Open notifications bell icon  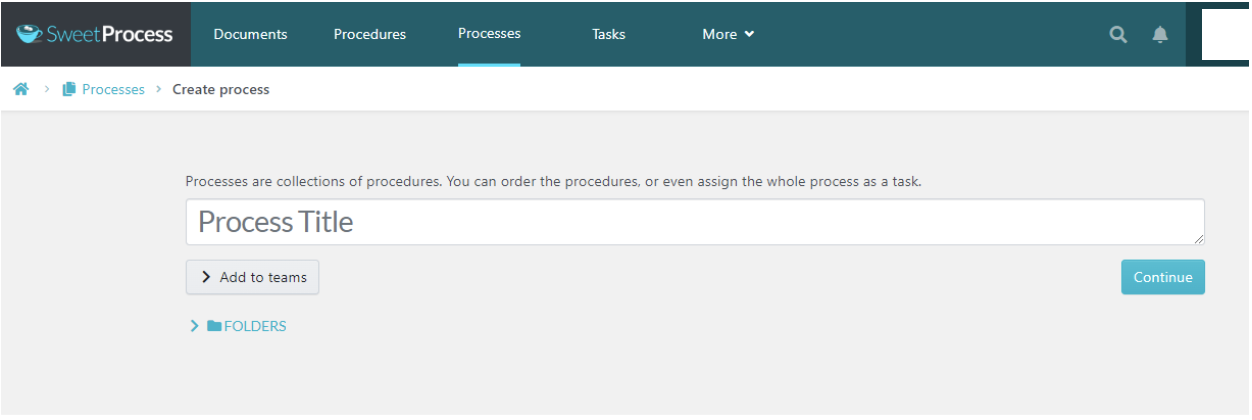click(x=1160, y=35)
